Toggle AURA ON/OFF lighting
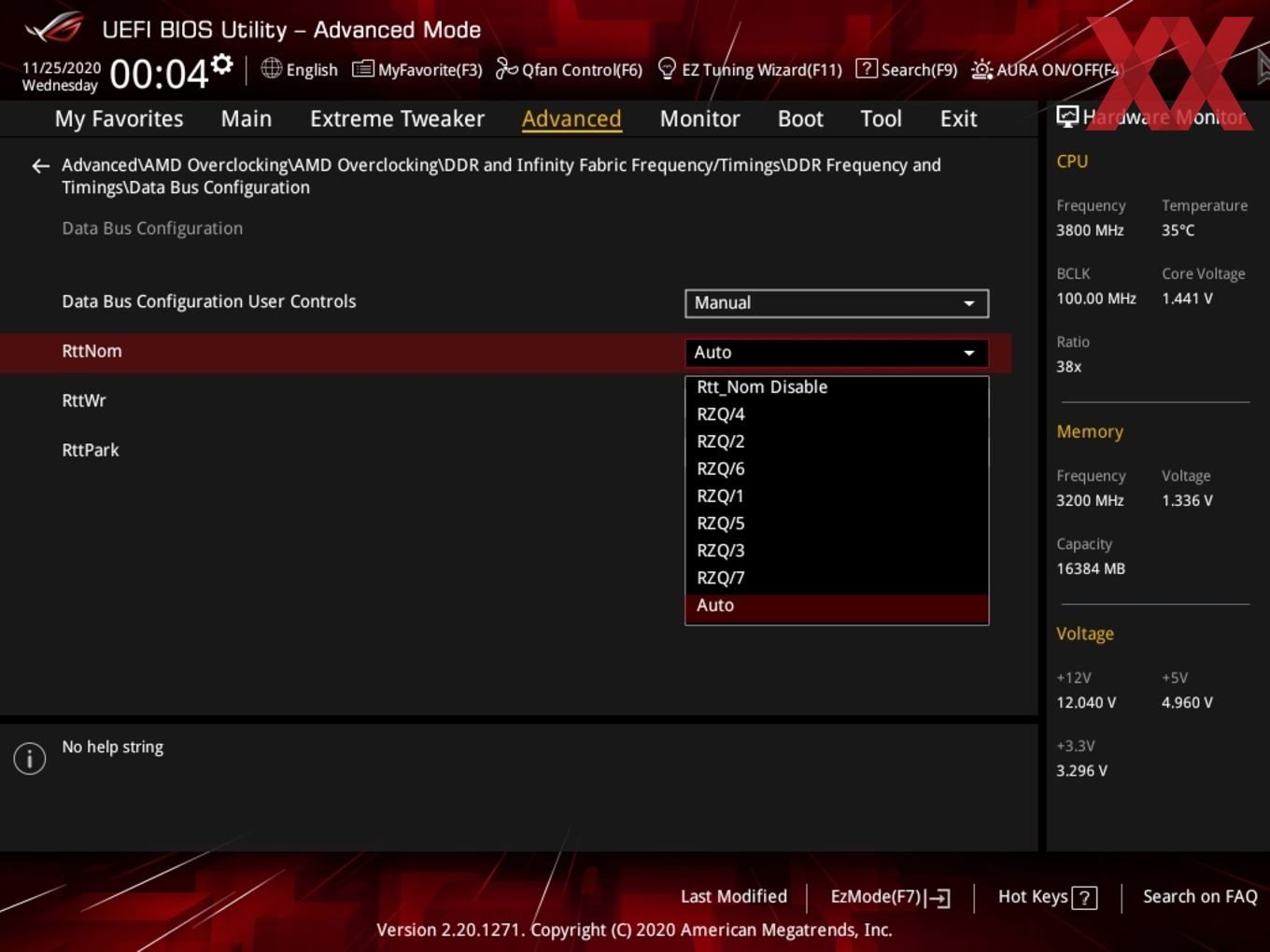The height and width of the screenshot is (952, 1270). tap(1045, 69)
